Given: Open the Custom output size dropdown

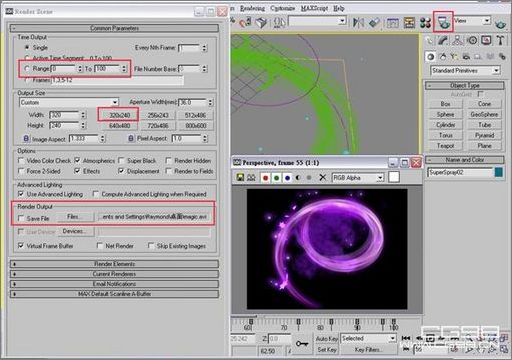Looking at the screenshot, I should tap(69, 102).
